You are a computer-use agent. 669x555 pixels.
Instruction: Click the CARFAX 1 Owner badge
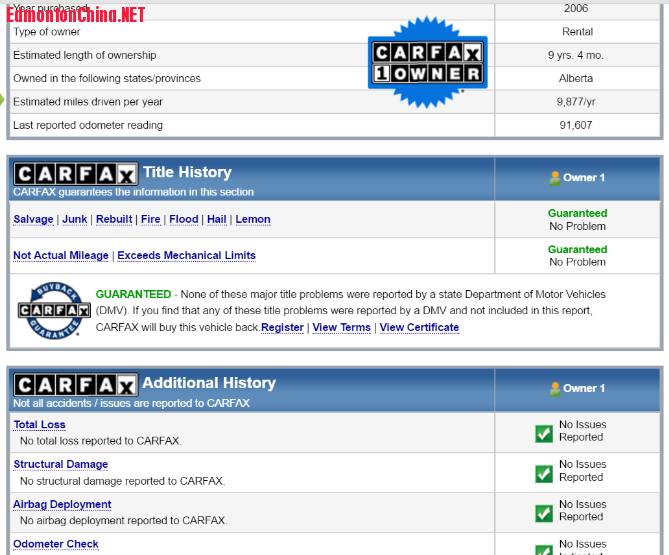(x=427, y=62)
